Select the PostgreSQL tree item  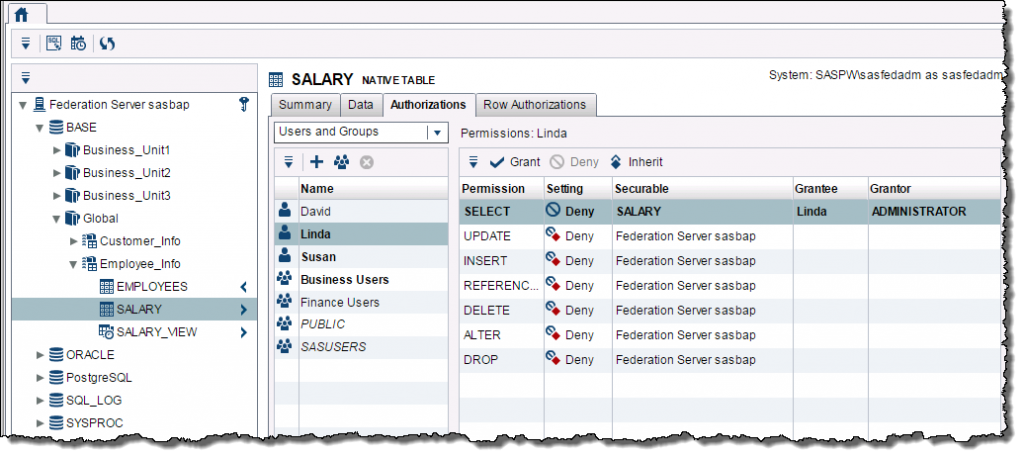click(x=98, y=378)
